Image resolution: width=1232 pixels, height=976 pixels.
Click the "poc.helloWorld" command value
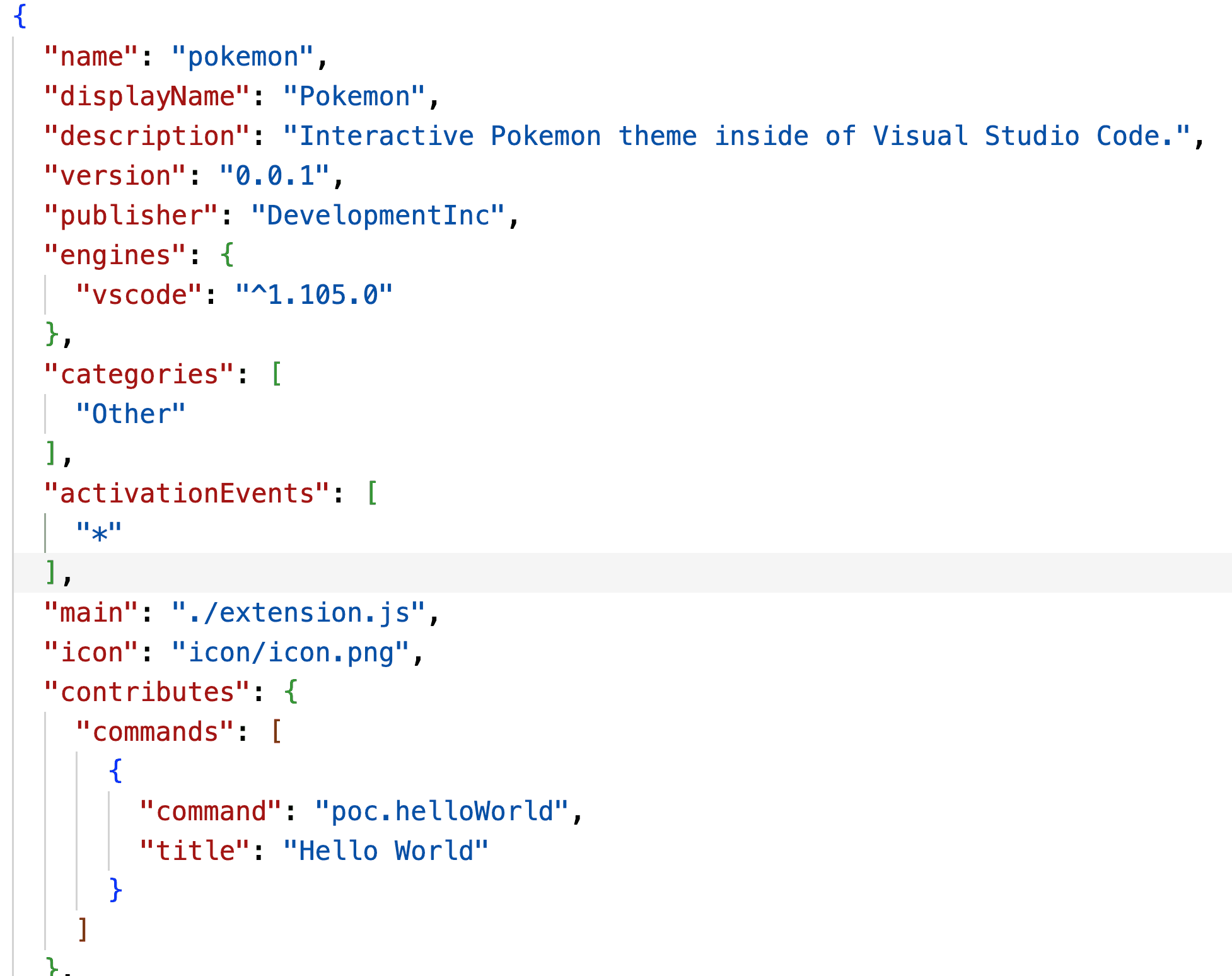point(441,812)
